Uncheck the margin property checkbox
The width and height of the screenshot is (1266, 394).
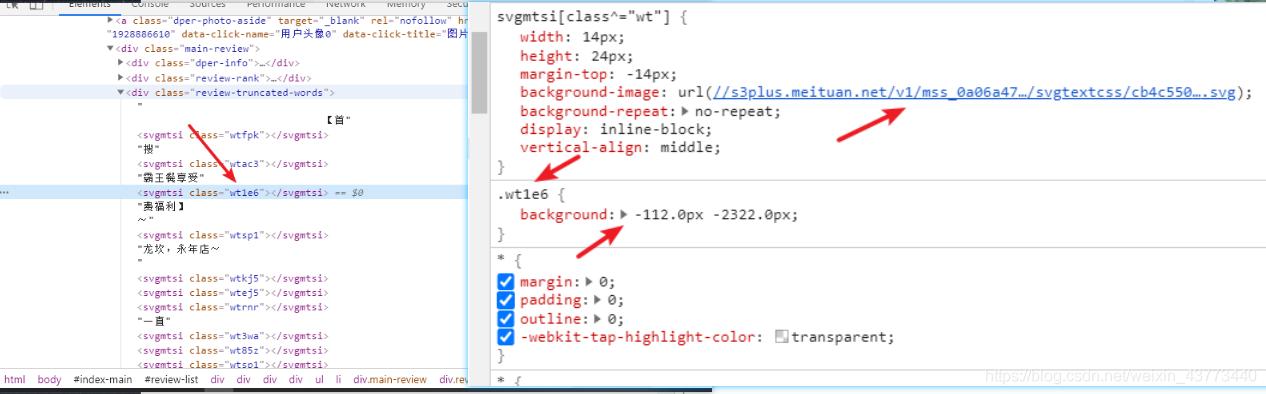[x=506, y=282]
